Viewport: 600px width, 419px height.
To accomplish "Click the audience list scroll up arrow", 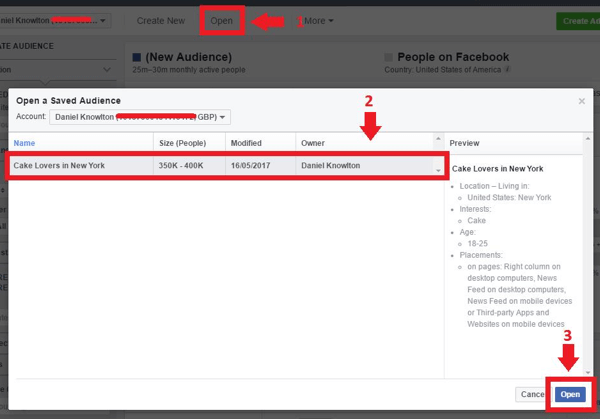I will 438,139.
